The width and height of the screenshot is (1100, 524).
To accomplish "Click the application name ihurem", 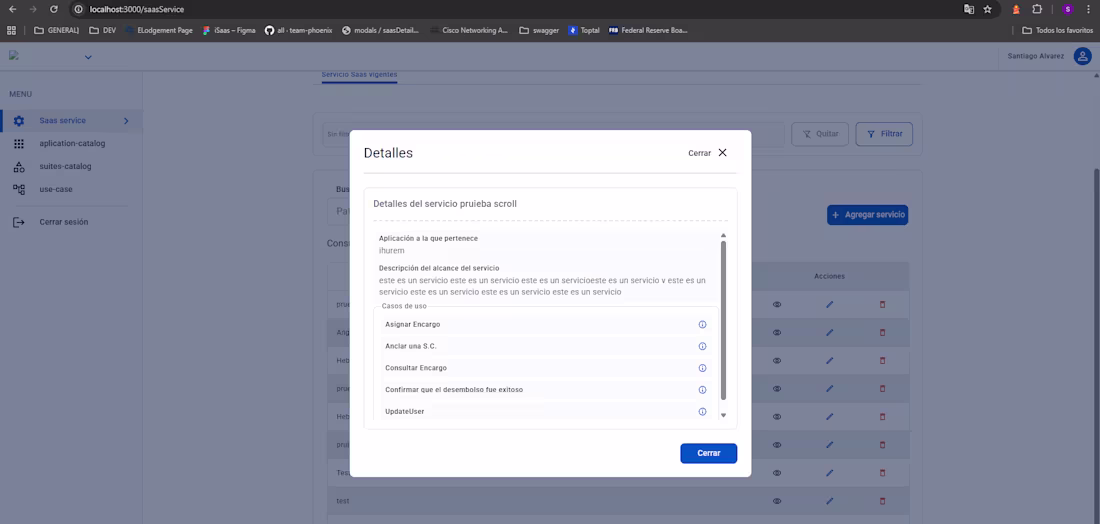I will point(391,250).
